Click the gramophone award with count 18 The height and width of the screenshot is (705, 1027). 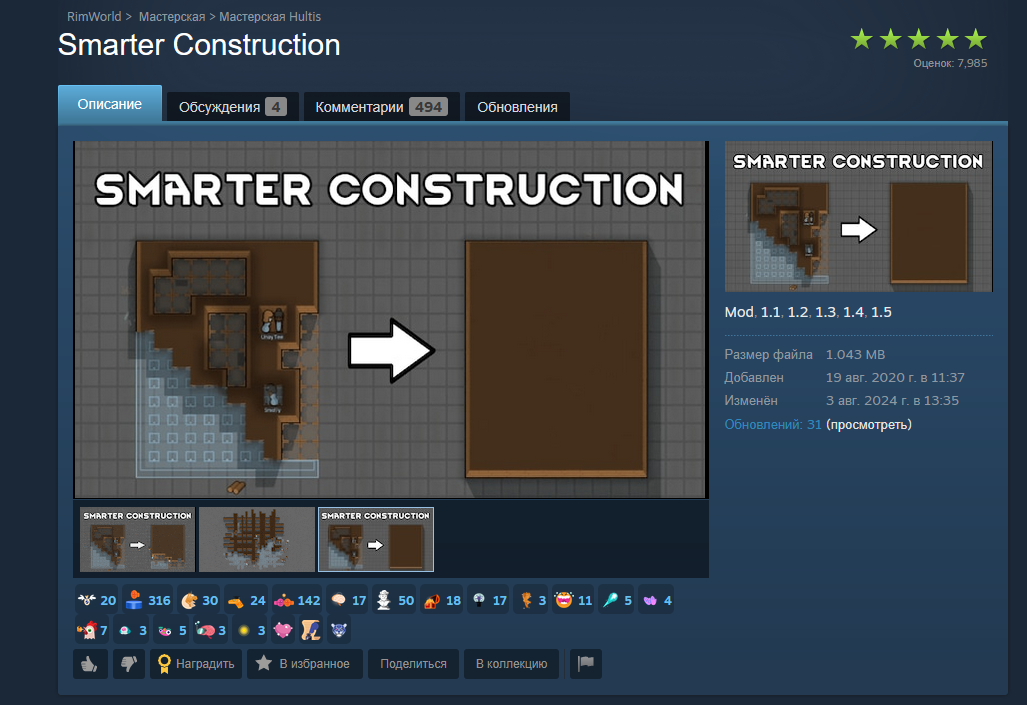(x=442, y=600)
